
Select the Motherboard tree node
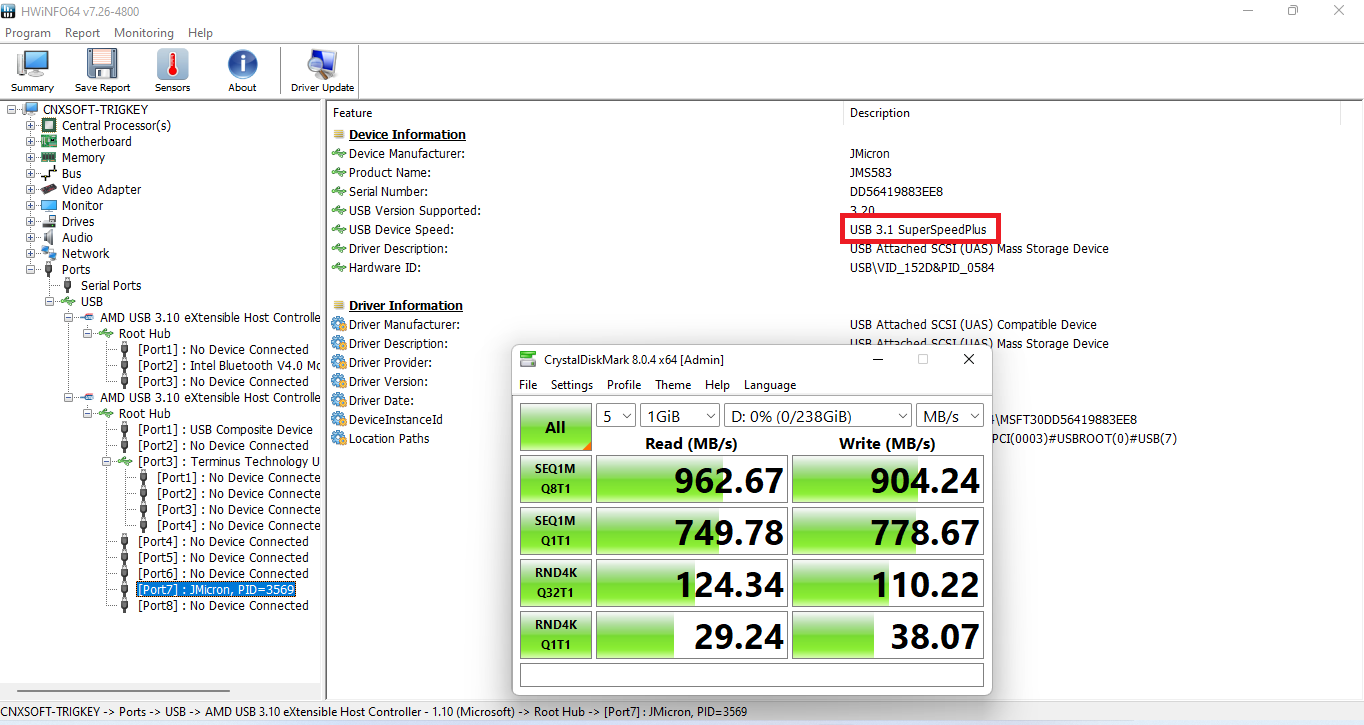(96, 141)
